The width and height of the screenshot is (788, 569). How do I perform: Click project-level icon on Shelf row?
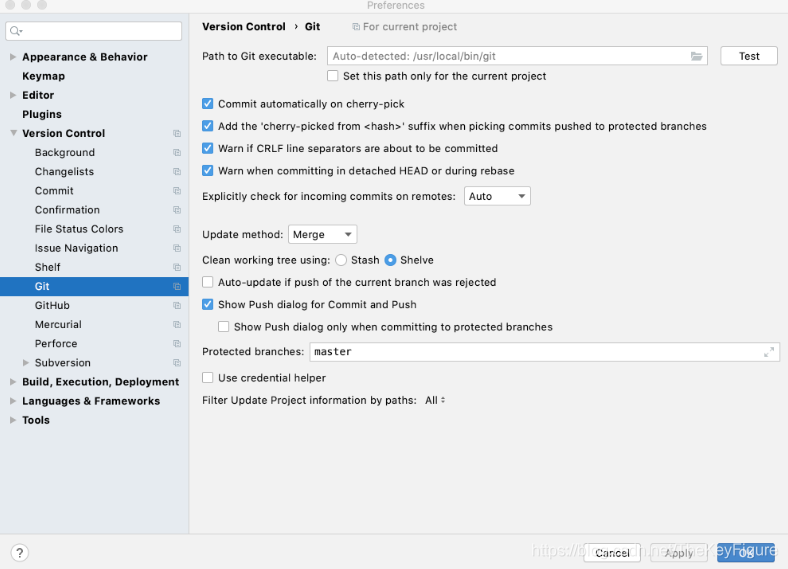(177, 267)
